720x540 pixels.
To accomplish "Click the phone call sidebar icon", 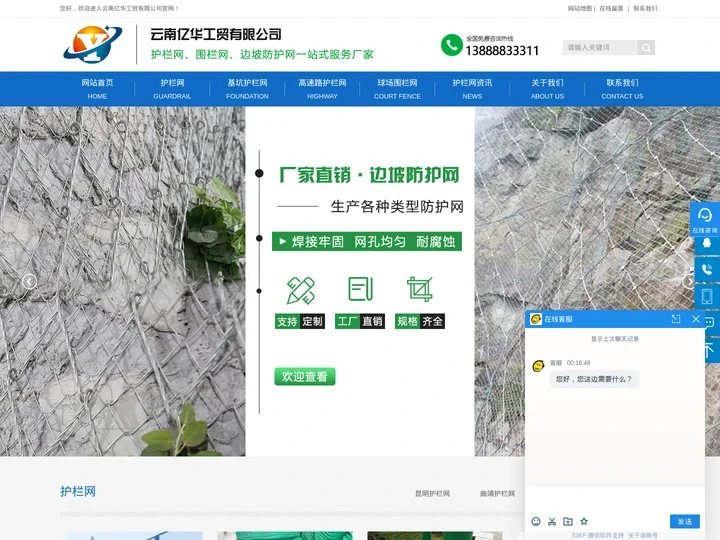I will [x=707, y=270].
